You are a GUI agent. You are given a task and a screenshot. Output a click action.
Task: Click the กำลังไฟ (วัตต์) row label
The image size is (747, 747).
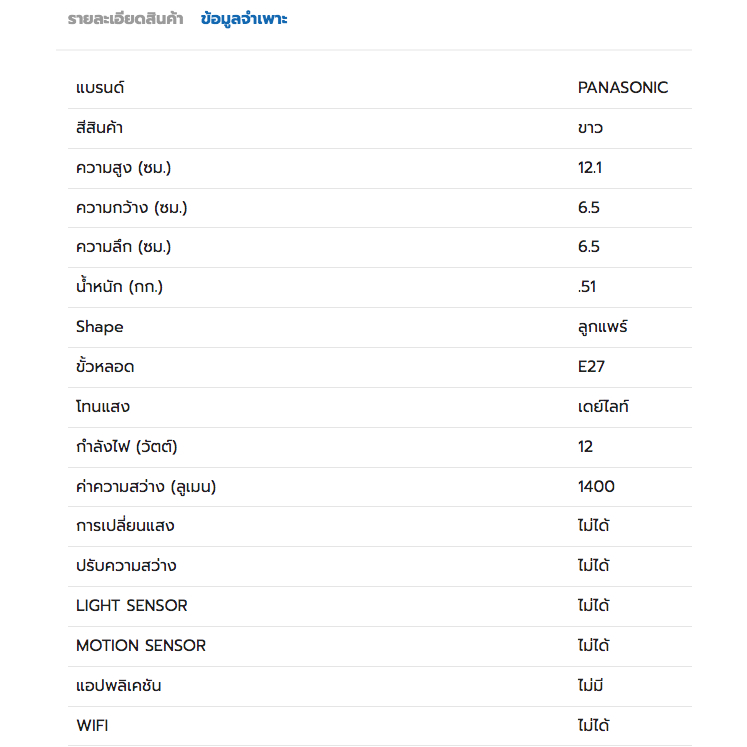coord(127,446)
